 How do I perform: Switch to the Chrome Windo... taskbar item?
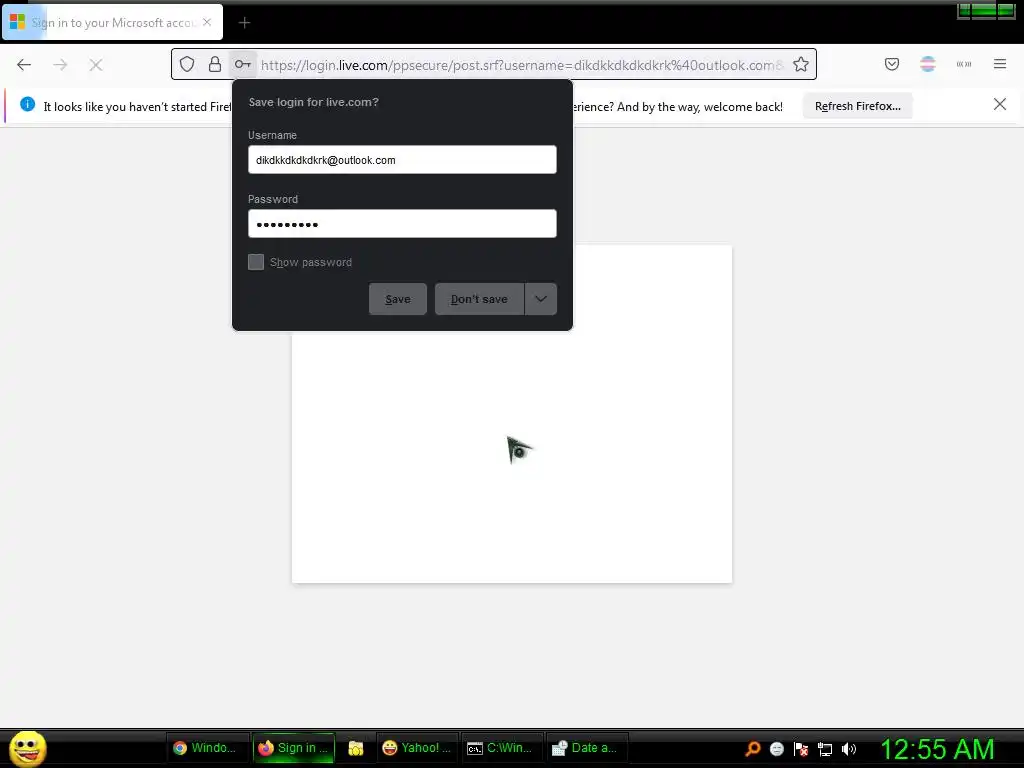[206, 748]
